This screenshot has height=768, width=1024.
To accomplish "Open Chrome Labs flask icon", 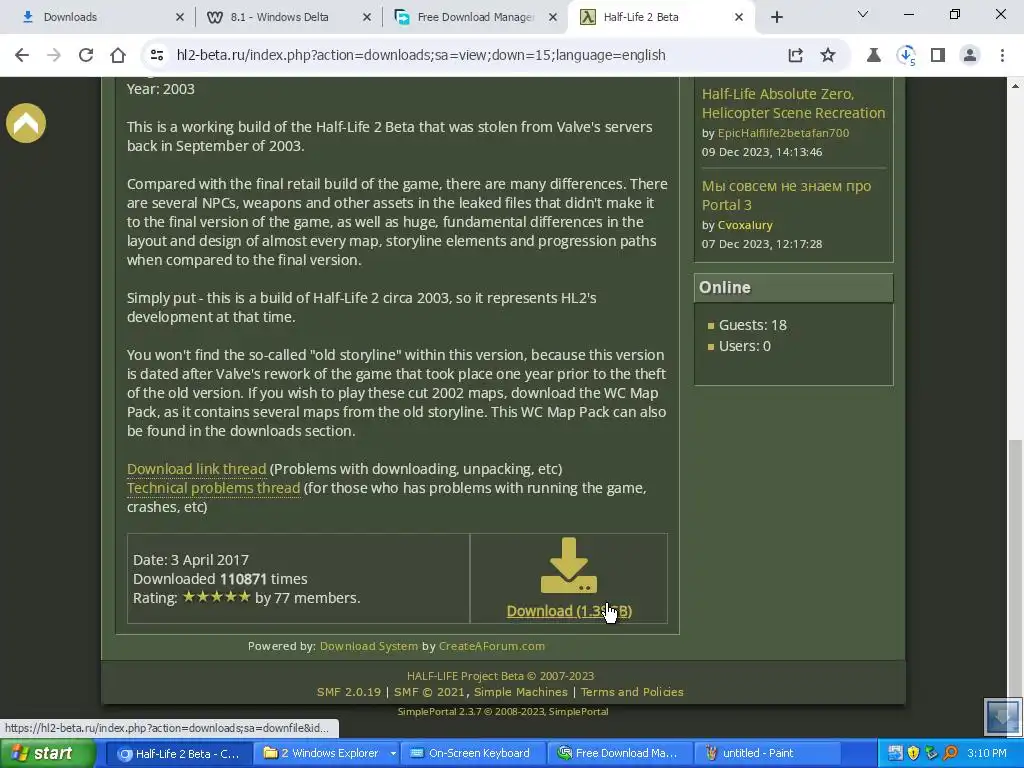I will pos(873,56).
